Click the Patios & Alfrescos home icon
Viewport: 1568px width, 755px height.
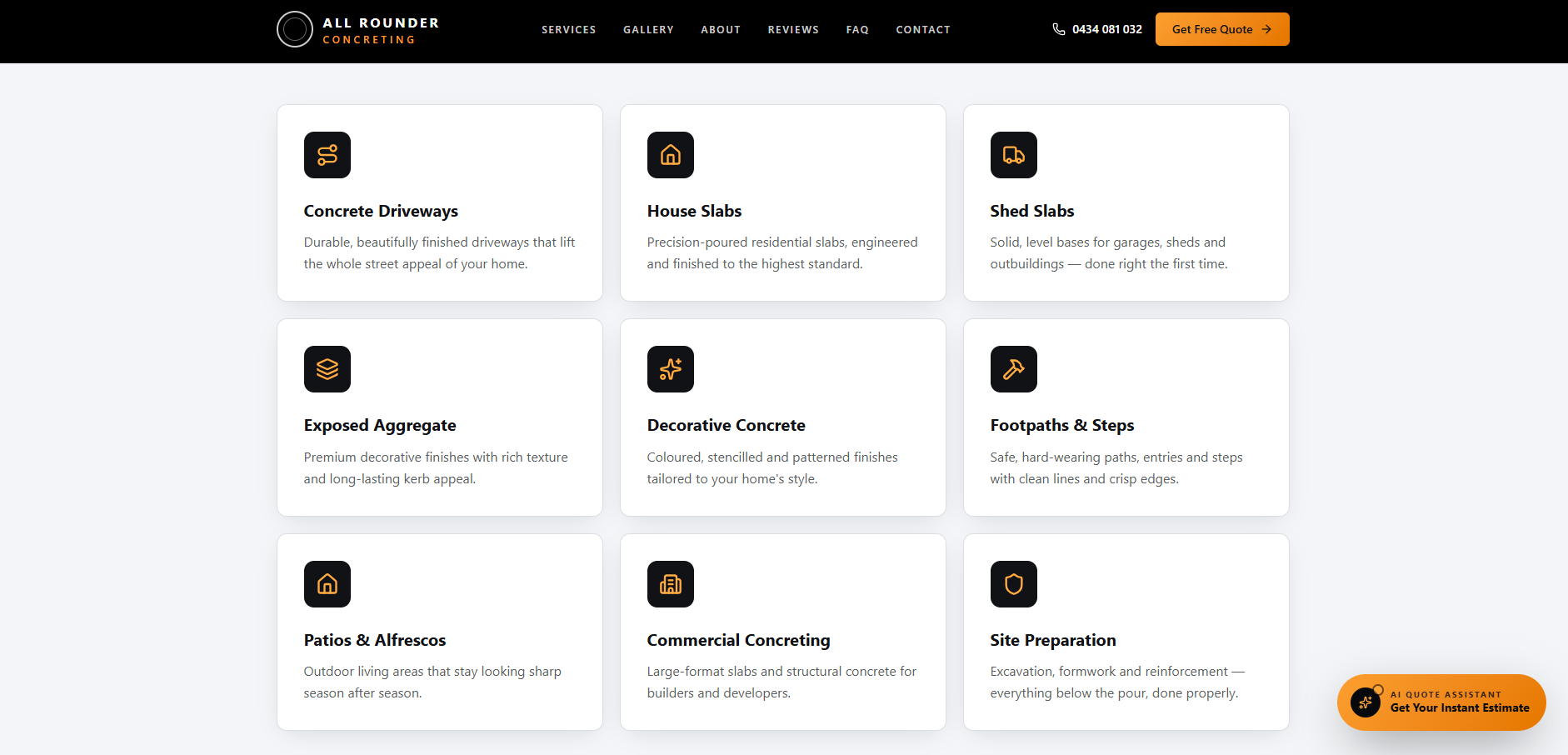(x=327, y=584)
